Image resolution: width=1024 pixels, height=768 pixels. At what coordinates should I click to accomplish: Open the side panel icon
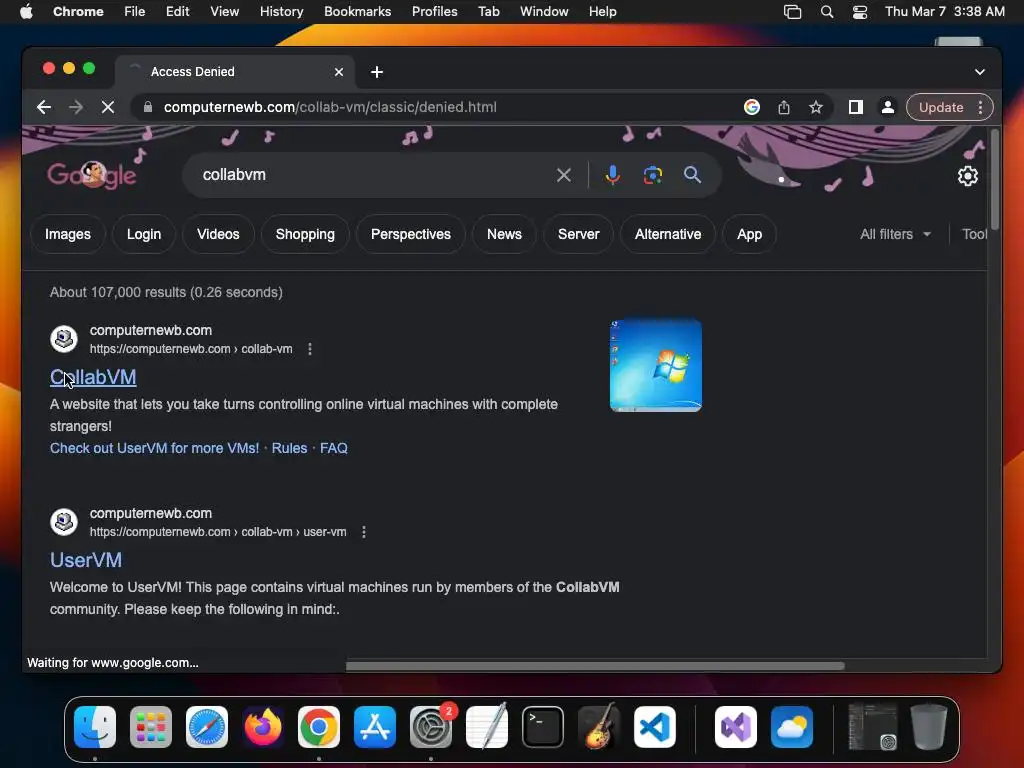pos(856,107)
